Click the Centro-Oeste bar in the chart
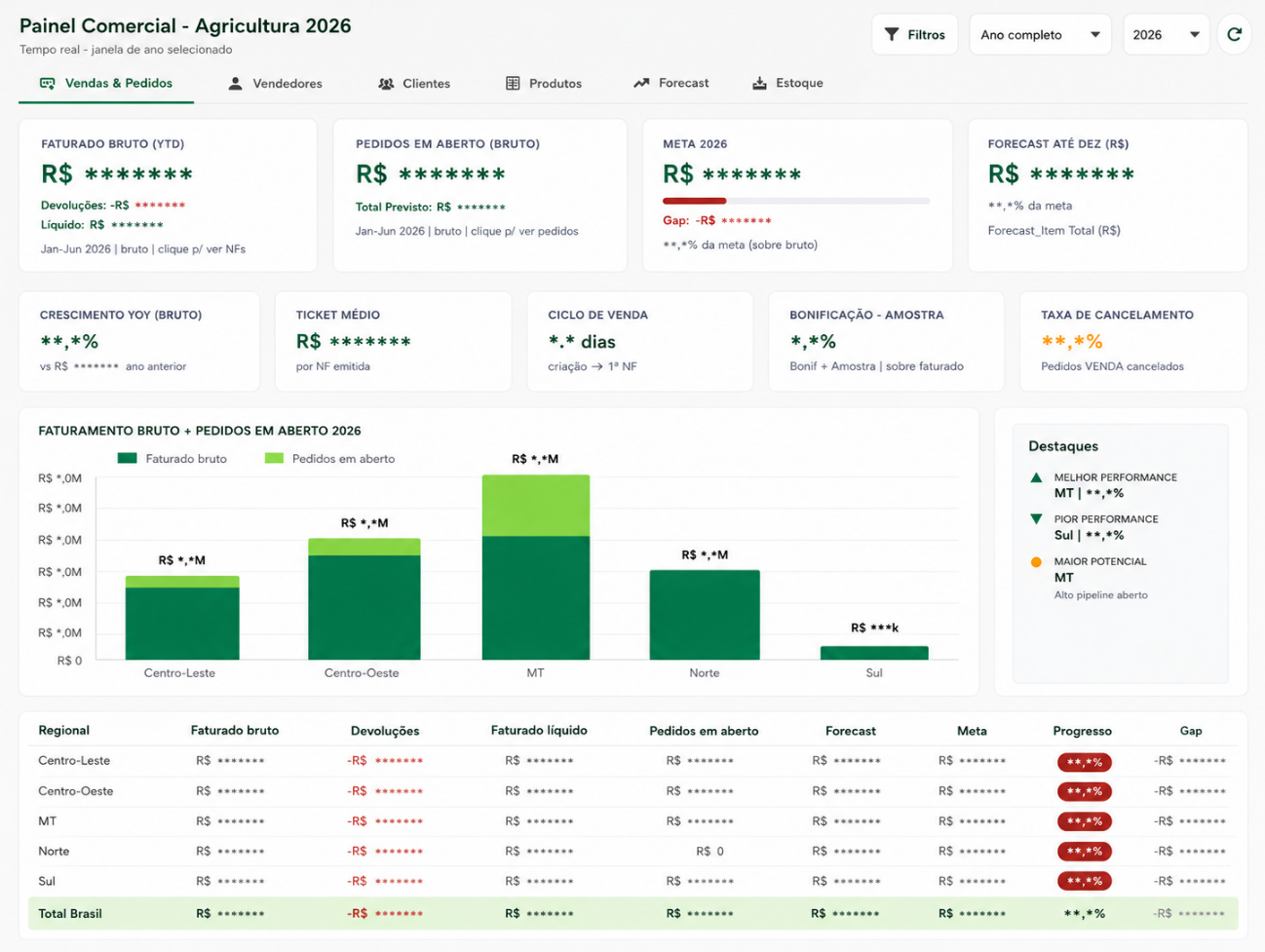Viewport: 1265px width, 952px height. (364, 599)
